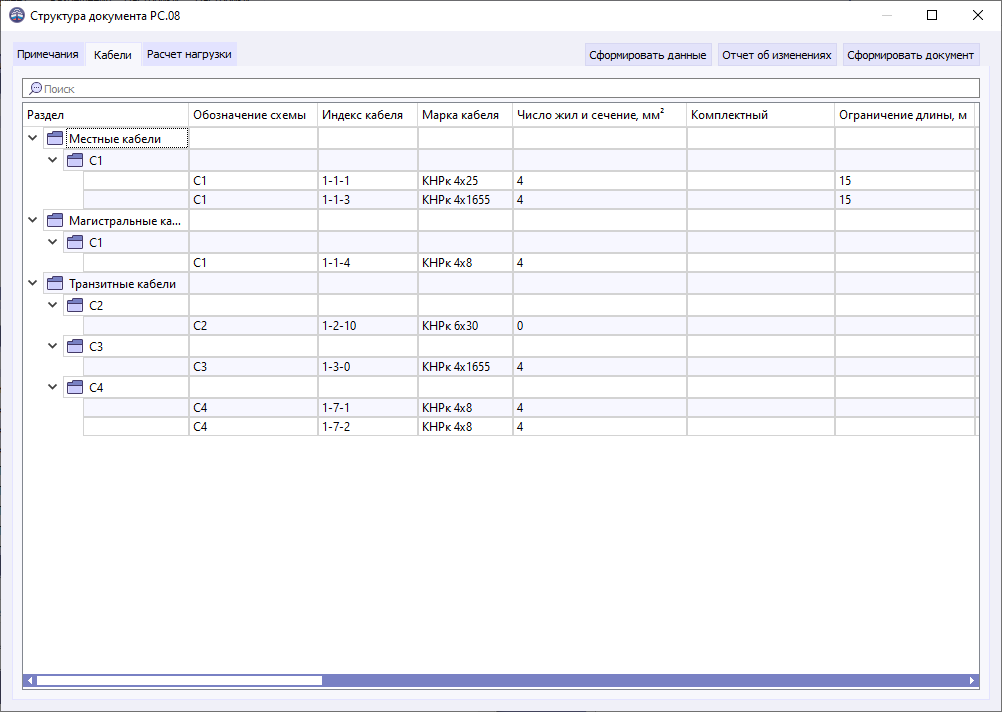Click the Сформировать документ button

click(x=910, y=54)
